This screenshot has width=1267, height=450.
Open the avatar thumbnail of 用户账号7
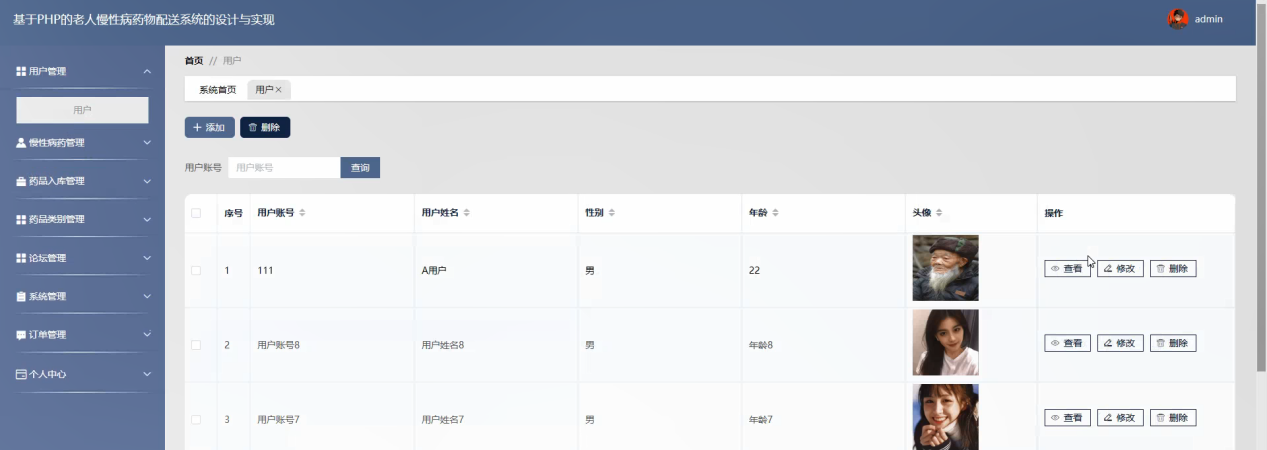[x=945, y=417]
